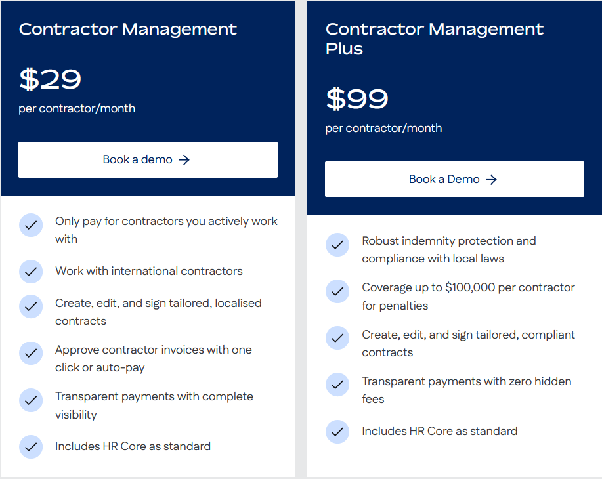Screen dimensions: 602x479
Task: Click the arrow icon in left Book a demo button
Action: point(185,160)
